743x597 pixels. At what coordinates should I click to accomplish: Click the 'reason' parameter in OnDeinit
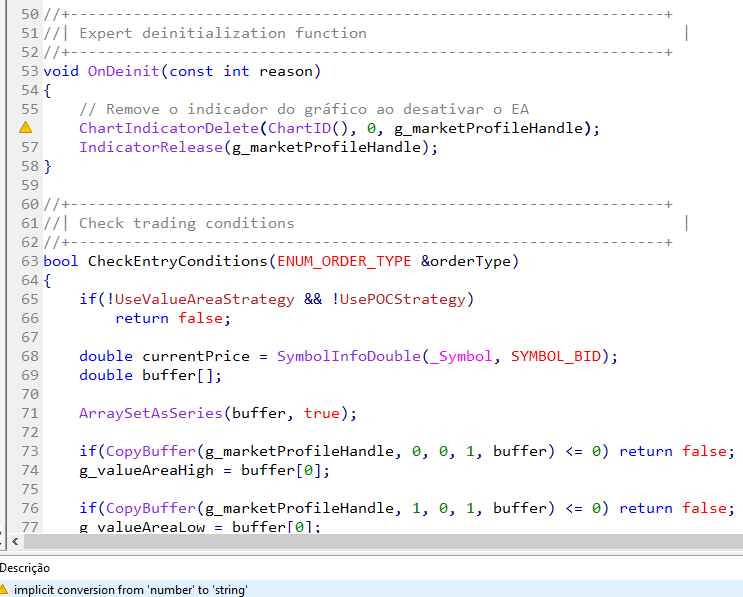[x=286, y=71]
